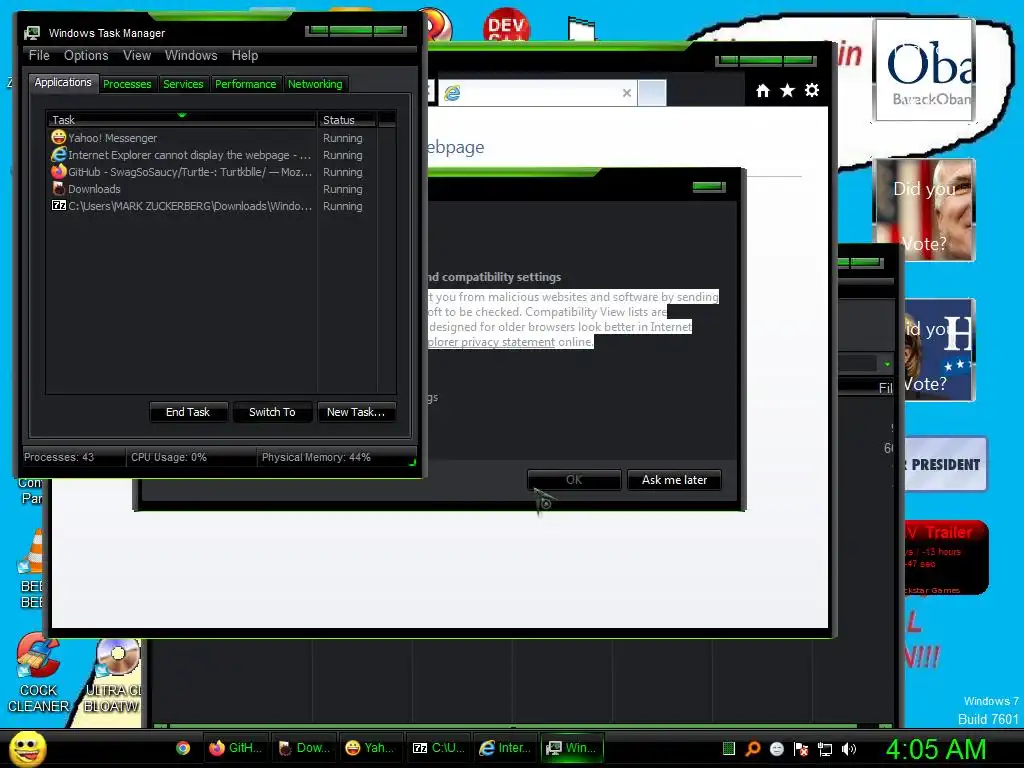This screenshot has height=768, width=1024.
Task: Click the New Task... button
Action: tap(356, 412)
